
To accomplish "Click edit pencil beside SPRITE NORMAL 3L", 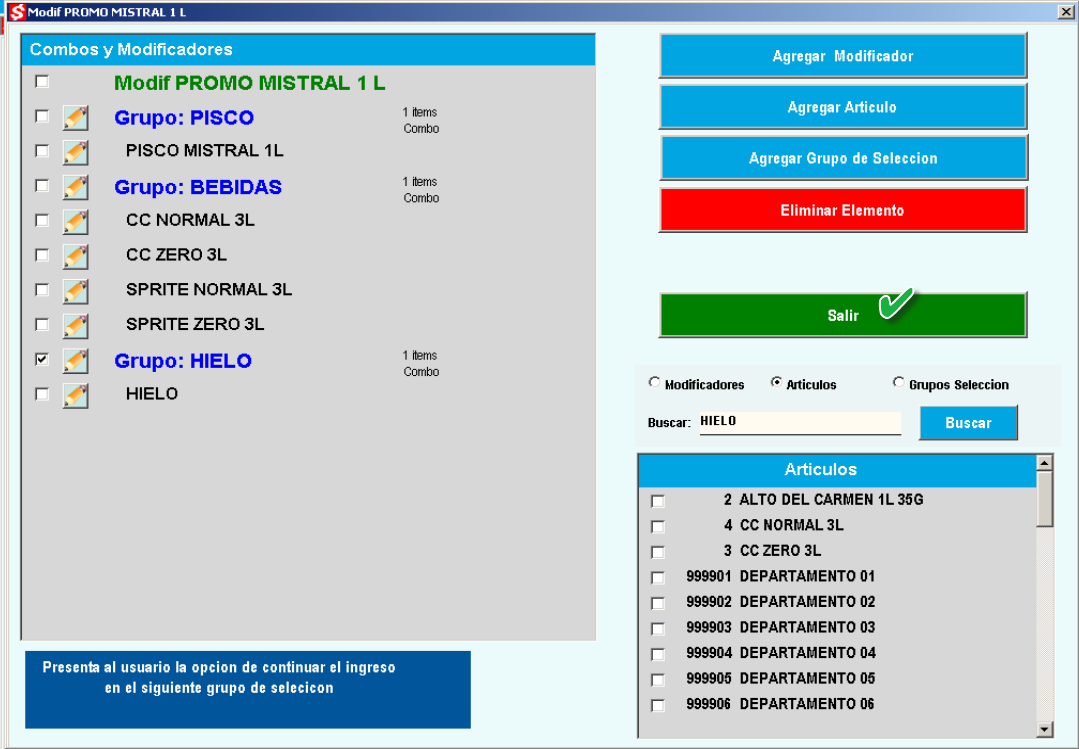I will (x=76, y=291).
